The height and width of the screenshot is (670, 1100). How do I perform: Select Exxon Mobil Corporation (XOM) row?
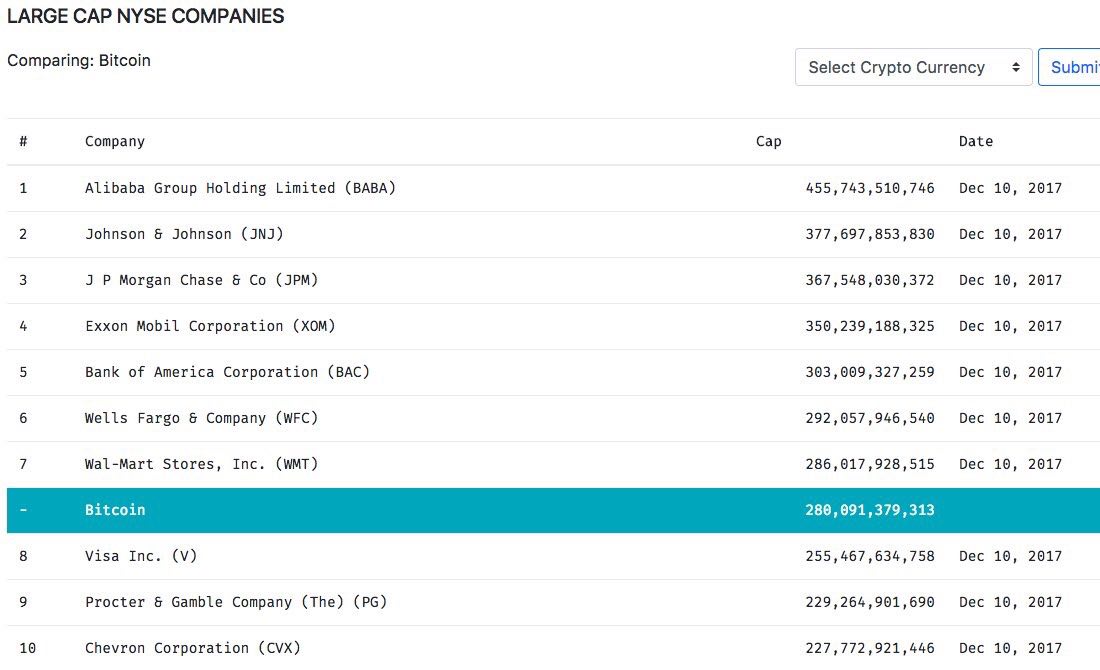click(x=210, y=326)
